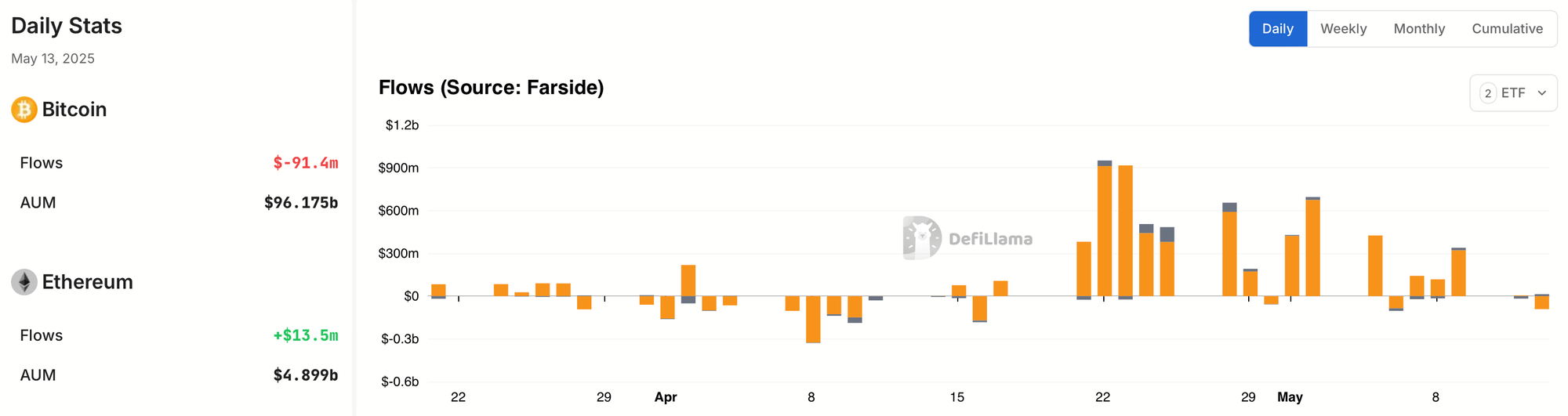
Task: Click the Ethereum AUM value $4.899b
Action: click(306, 375)
